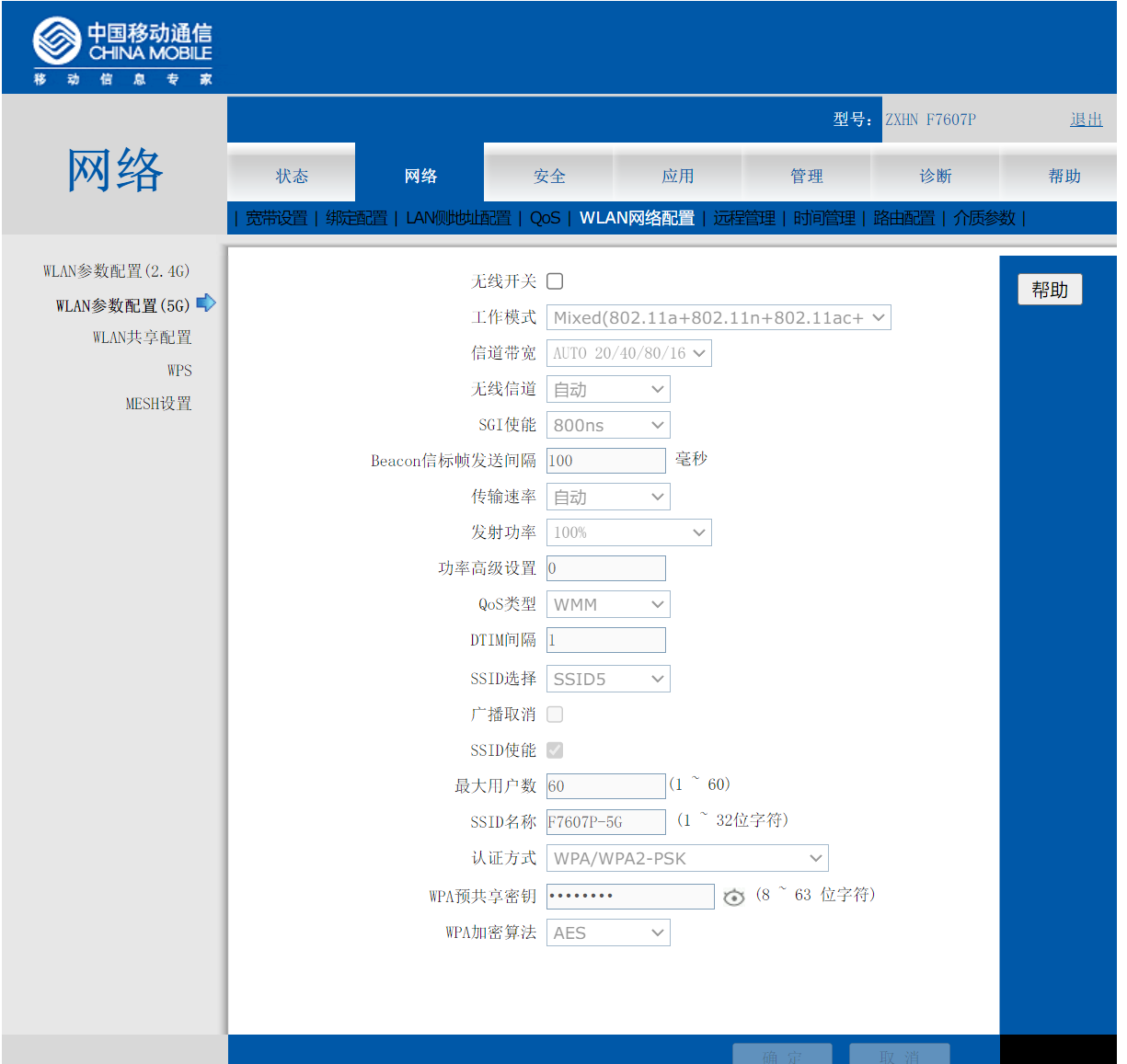Expand the 信道带宽 dropdown
Screen dimensions: 1127x1064
[628, 354]
